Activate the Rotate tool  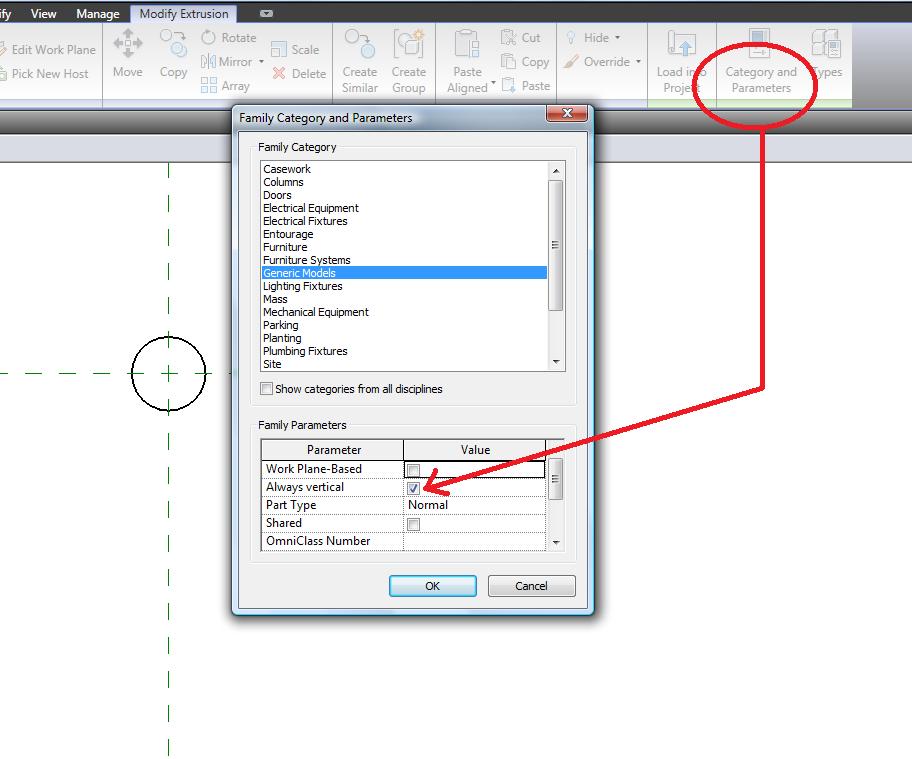pos(229,38)
